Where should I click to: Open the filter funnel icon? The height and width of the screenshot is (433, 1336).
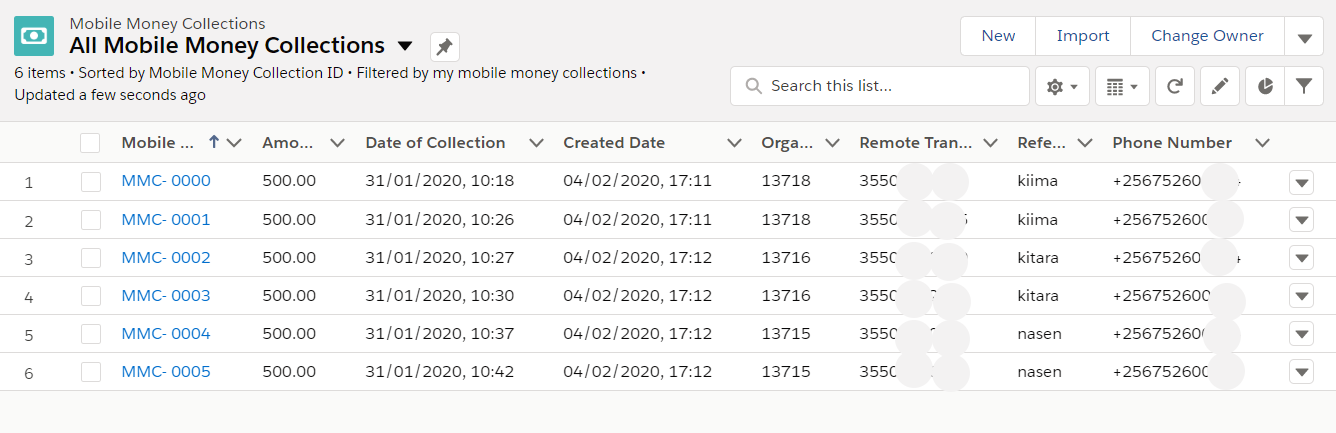[x=1303, y=87]
